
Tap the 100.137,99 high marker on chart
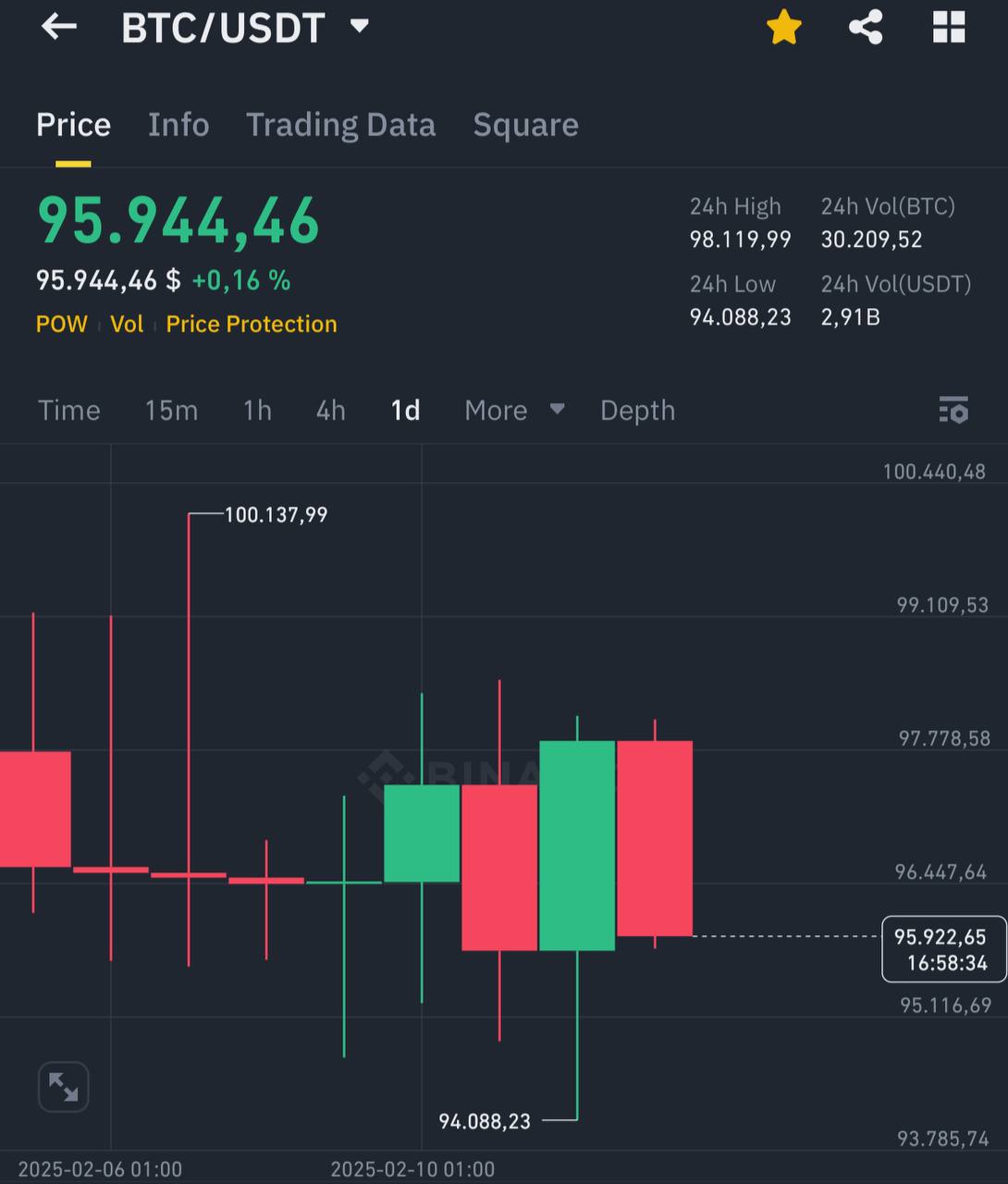[276, 515]
